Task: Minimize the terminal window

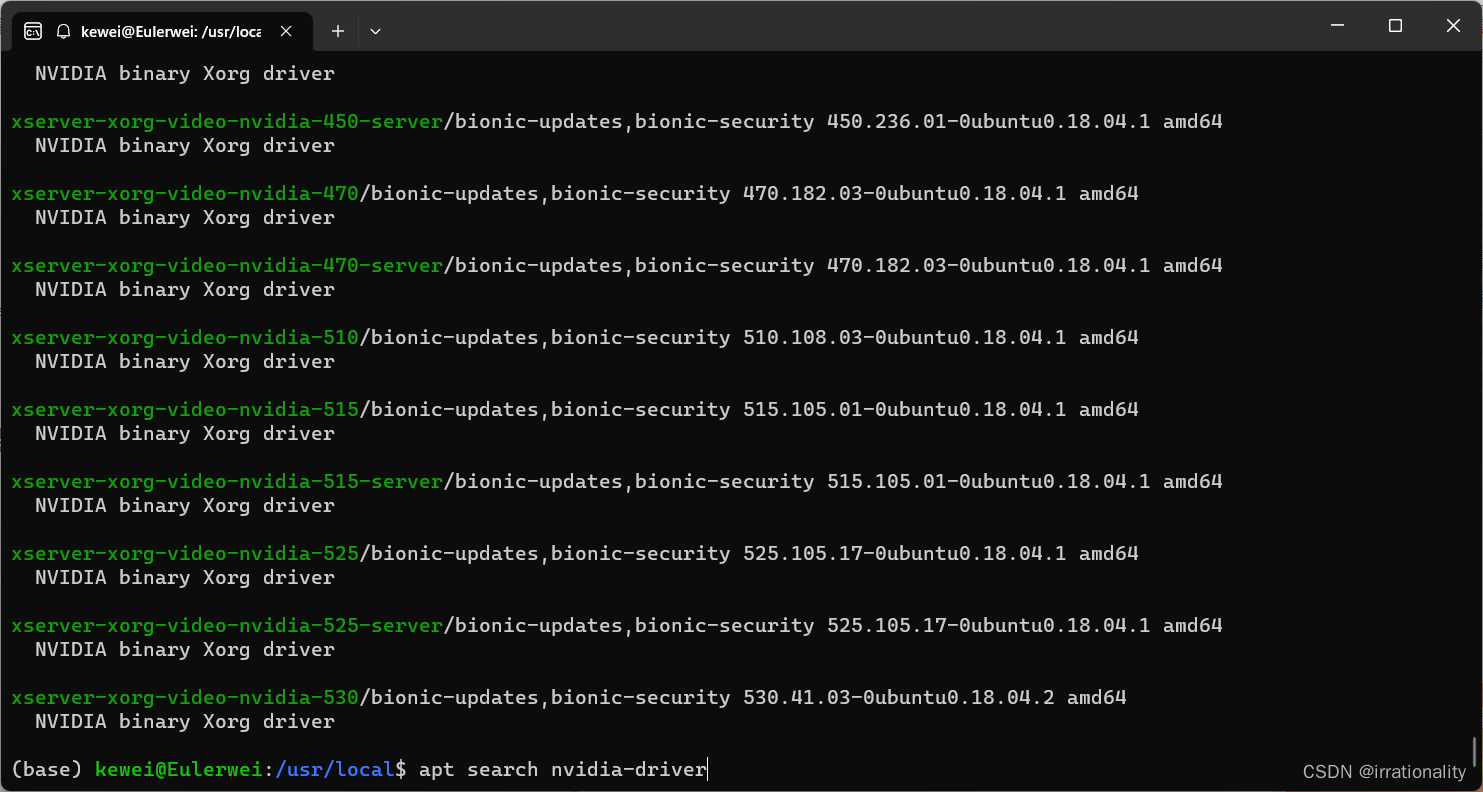Action: coord(1337,25)
